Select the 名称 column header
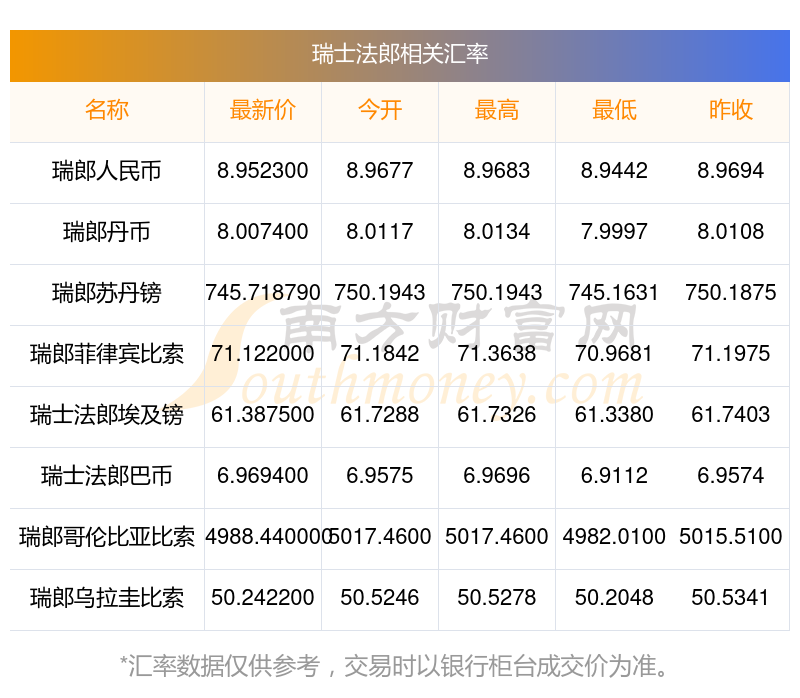800x698 pixels. 107,110
